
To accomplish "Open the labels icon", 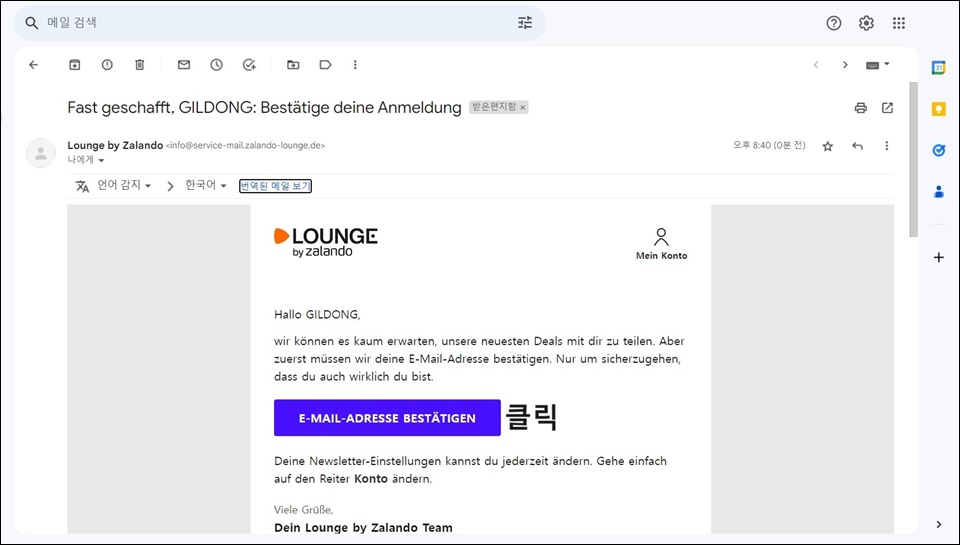I will click(x=325, y=65).
